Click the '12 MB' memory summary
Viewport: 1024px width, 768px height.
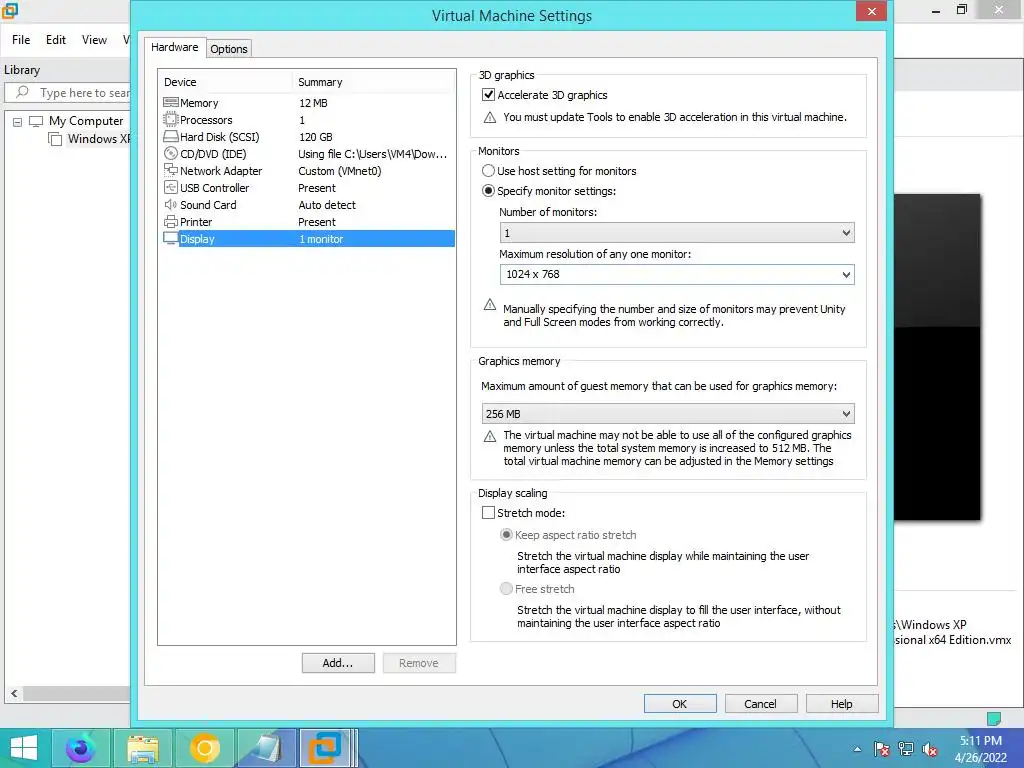pos(313,103)
